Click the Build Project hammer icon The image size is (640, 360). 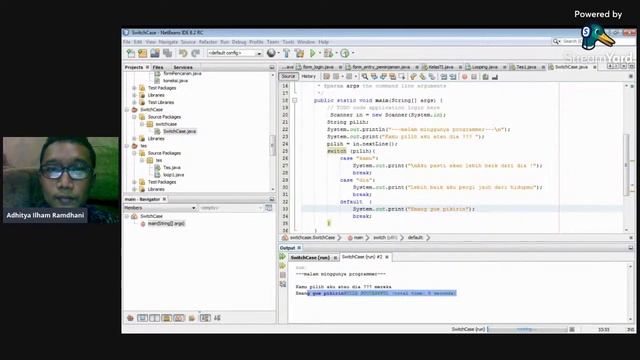pos(287,53)
